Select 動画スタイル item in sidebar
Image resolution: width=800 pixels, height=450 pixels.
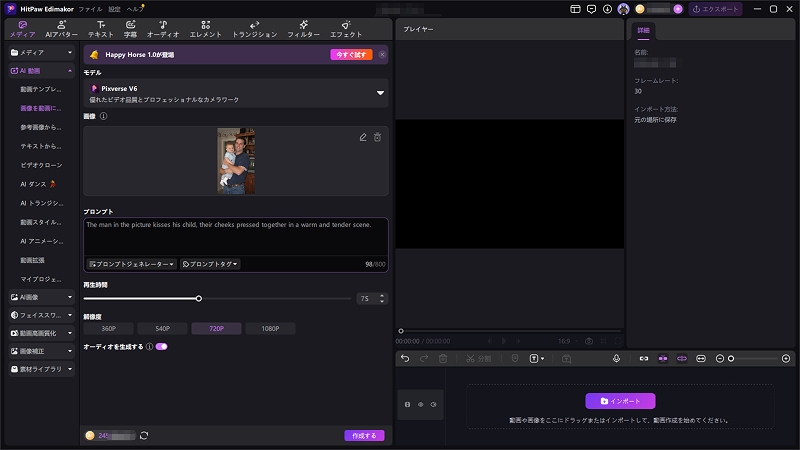[x=41, y=222]
